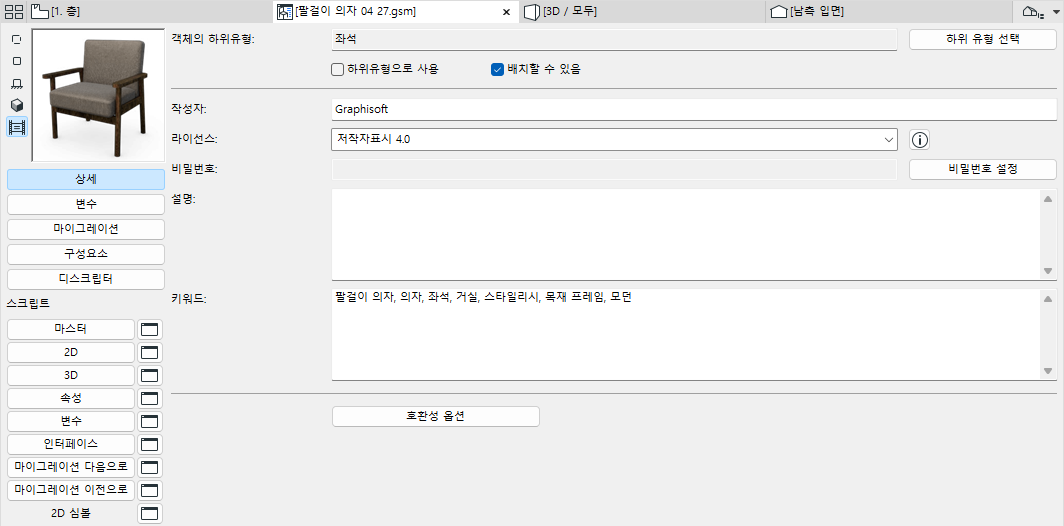
Task: Uncheck the 배치할 수 있음 checkbox
Action: (497, 69)
